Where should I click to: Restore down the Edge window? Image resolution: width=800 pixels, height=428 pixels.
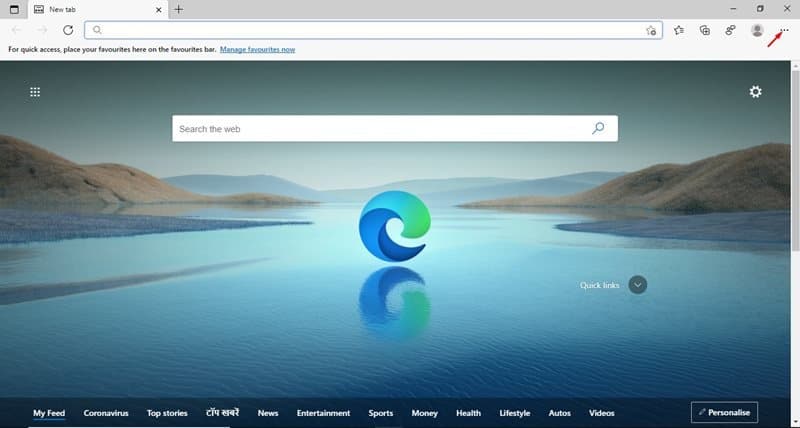[760, 9]
